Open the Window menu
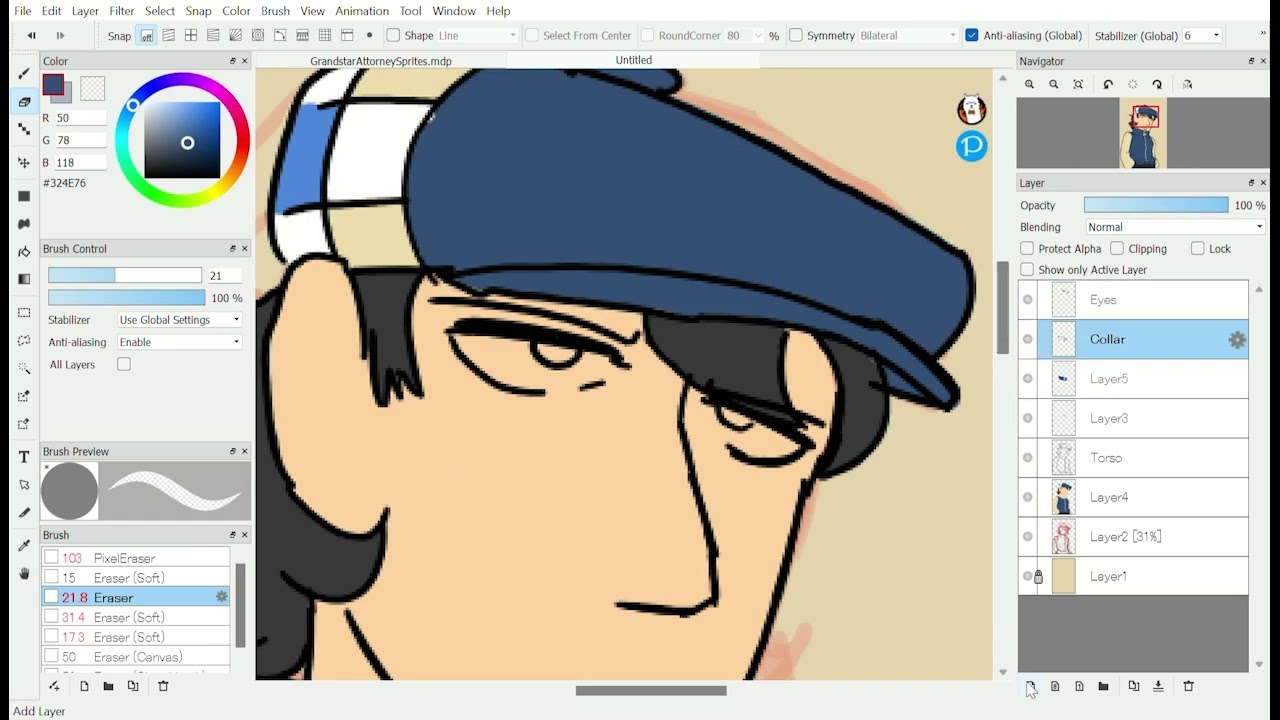The width and height of the screenshot is (1280, 720). [454, 10]
